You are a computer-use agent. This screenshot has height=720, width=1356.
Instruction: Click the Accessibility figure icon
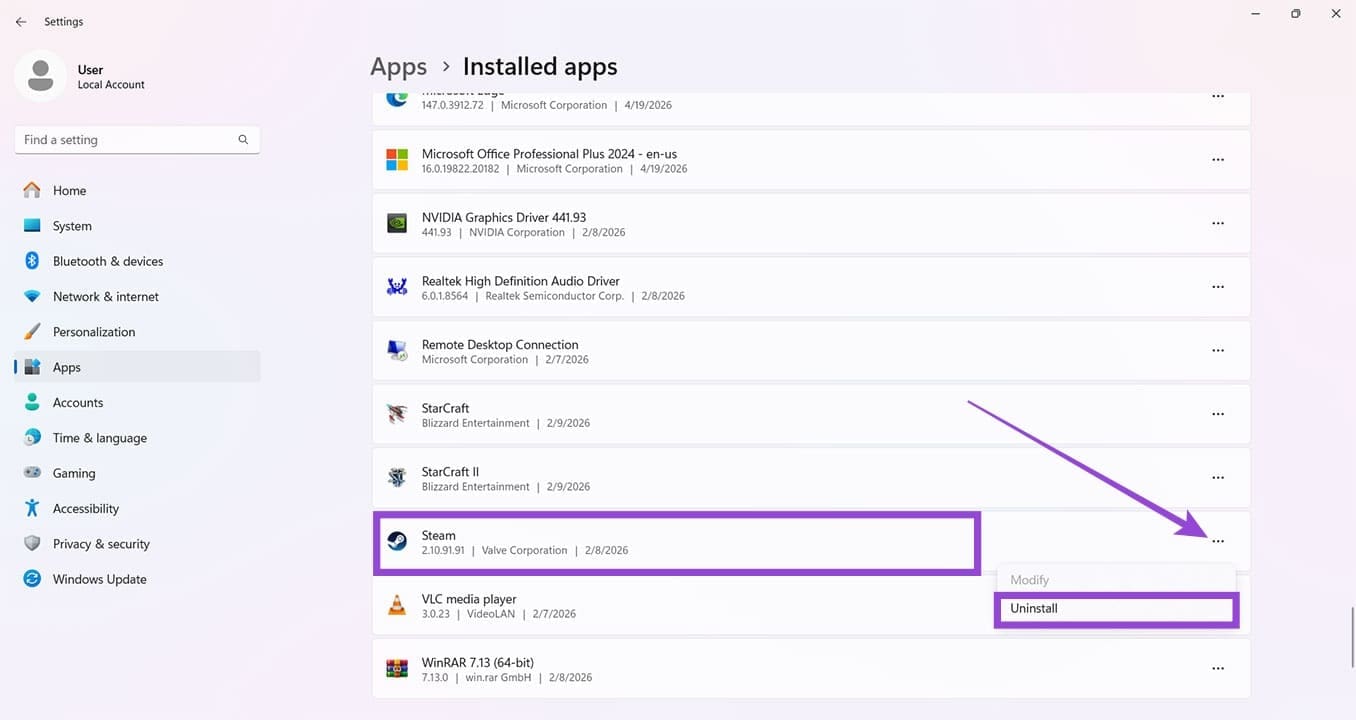(x=32, y=508)
